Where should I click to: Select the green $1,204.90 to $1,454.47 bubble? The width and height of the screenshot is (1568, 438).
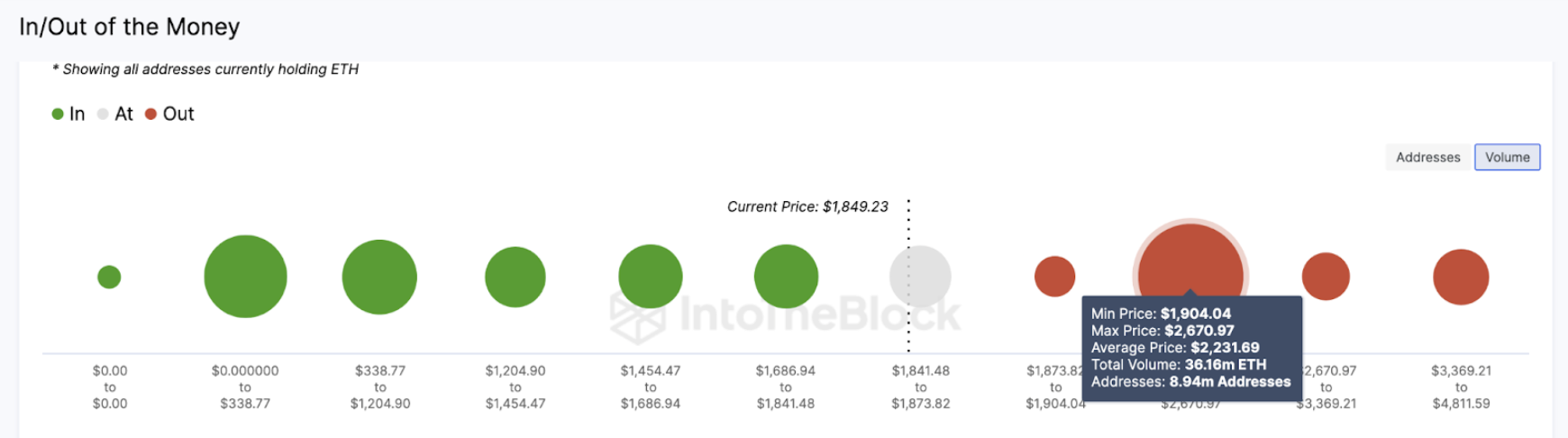click(515, 277)
